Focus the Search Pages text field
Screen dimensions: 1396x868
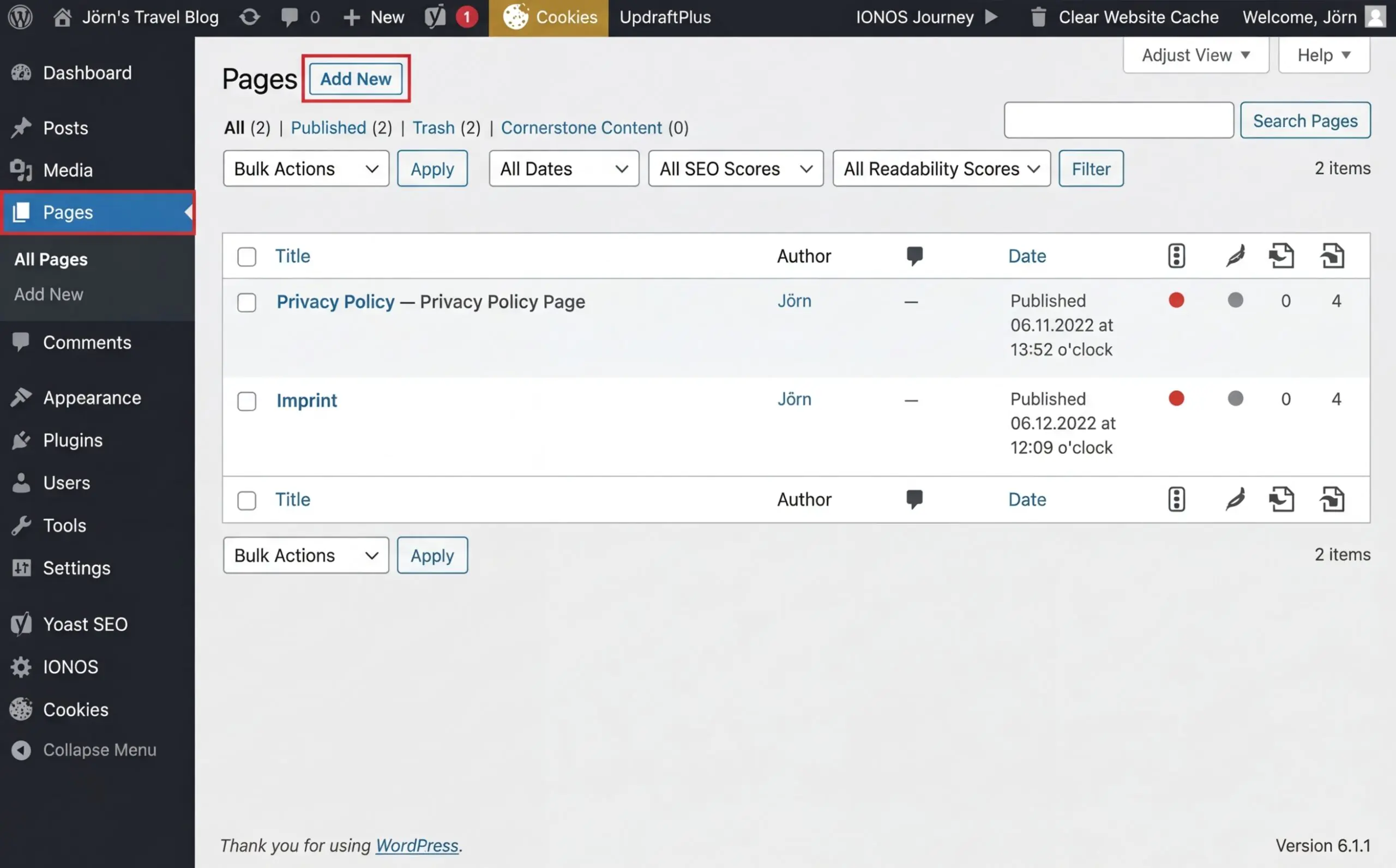(1118, 120)
